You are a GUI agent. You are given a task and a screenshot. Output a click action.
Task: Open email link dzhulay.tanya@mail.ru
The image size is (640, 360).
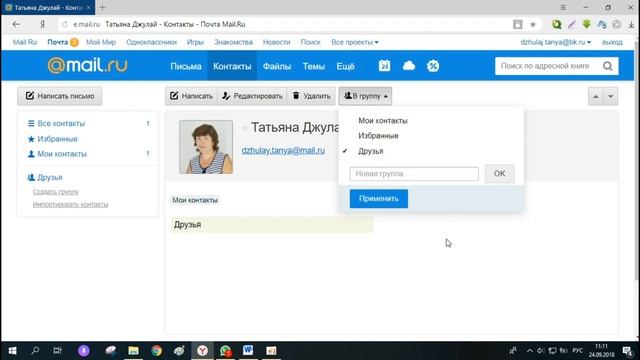pyautogui.click(x=283, y=151)
